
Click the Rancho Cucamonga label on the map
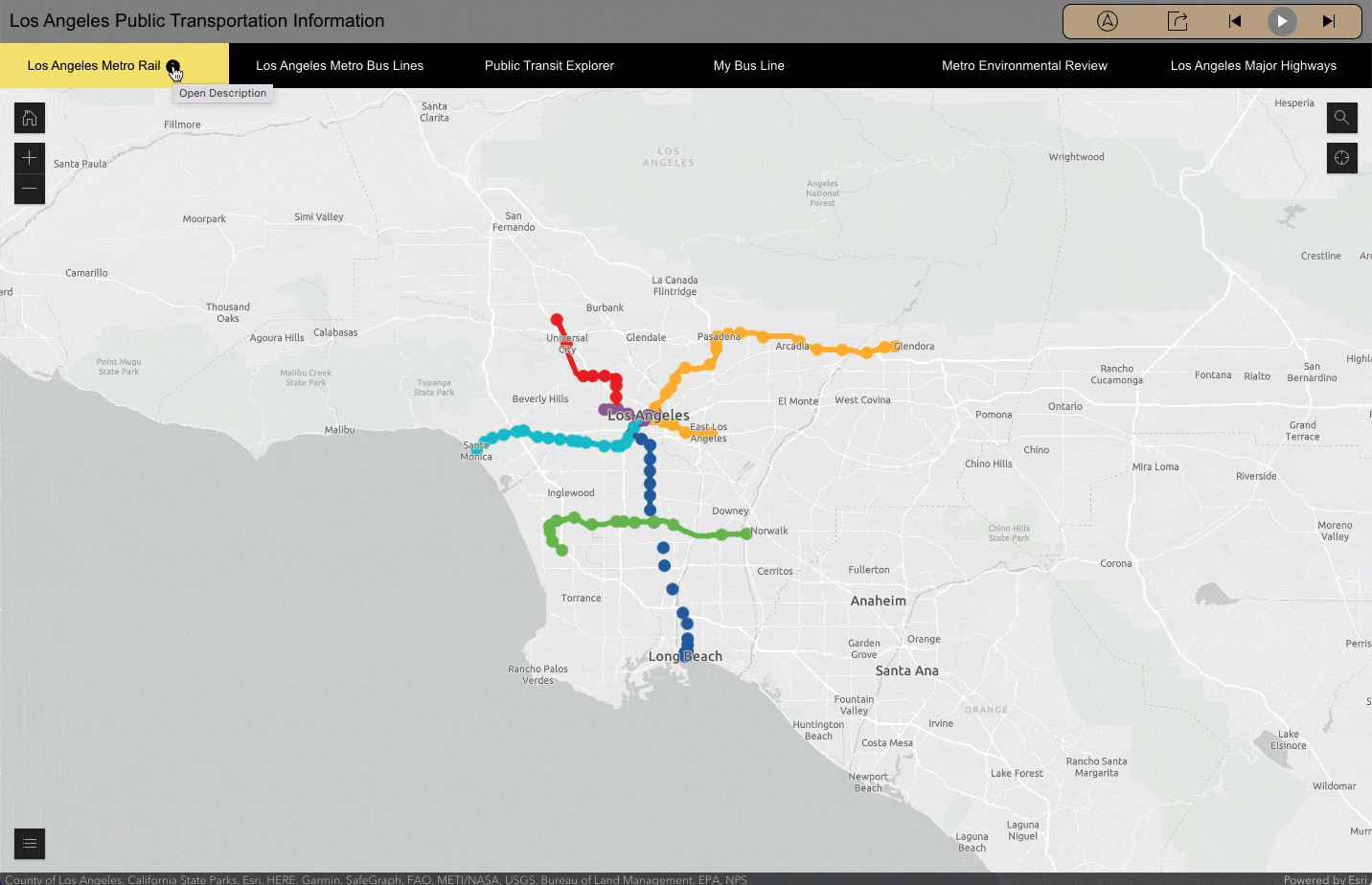(x=1116, y=374)
